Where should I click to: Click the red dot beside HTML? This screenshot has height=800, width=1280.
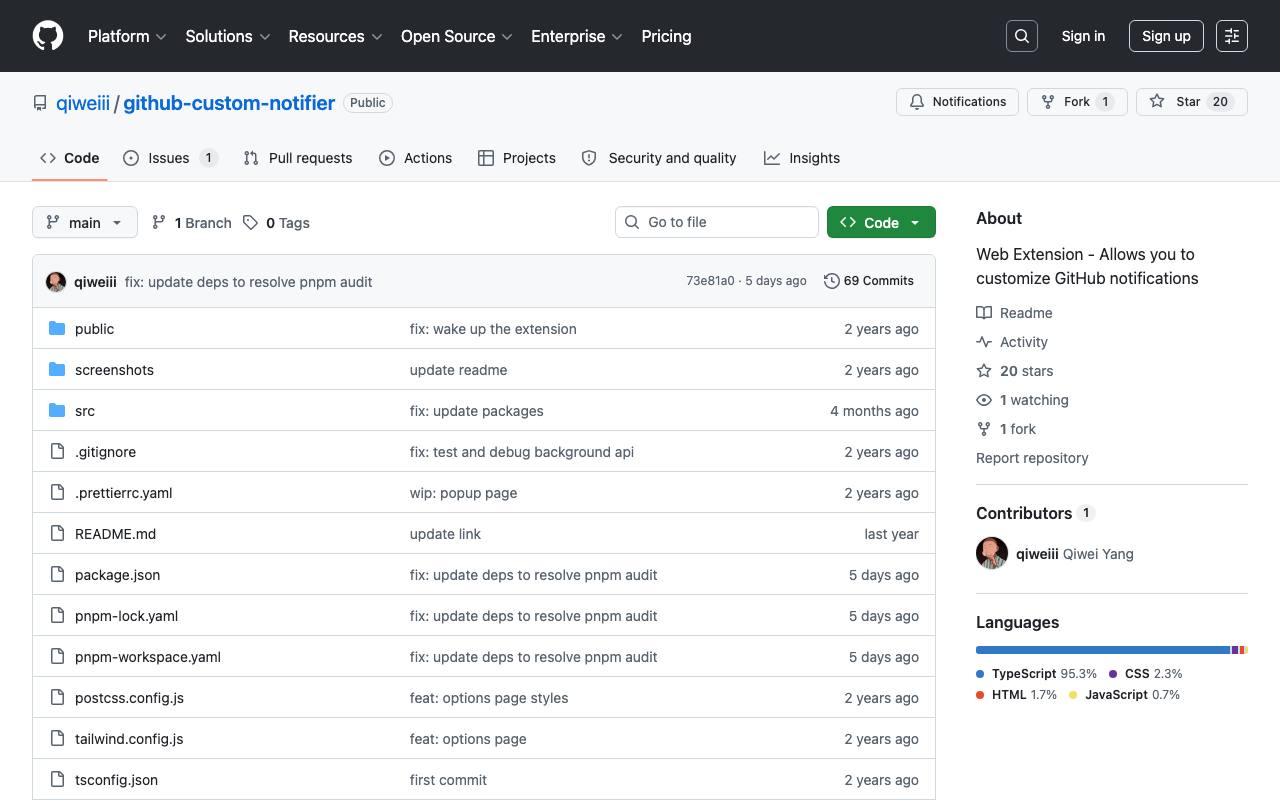pos(980,695)
